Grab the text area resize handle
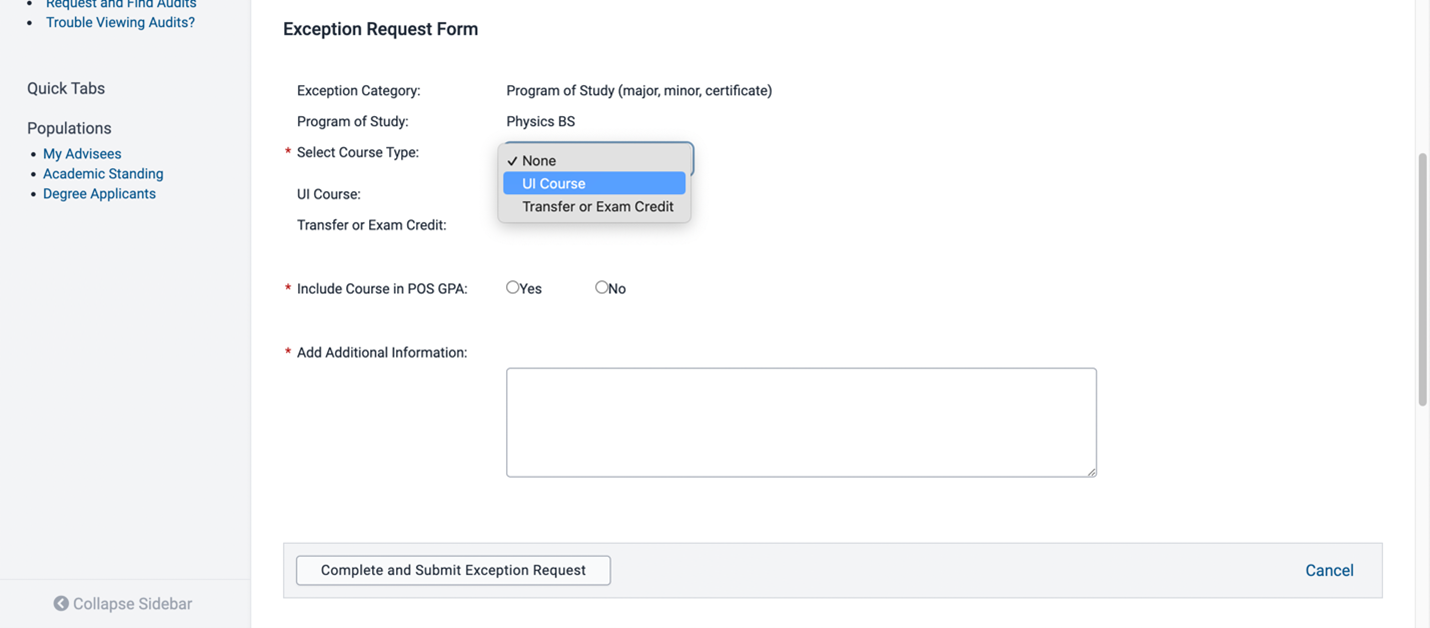The height and width of the screenshot is (628, 1430). [x=1091, y=471]
